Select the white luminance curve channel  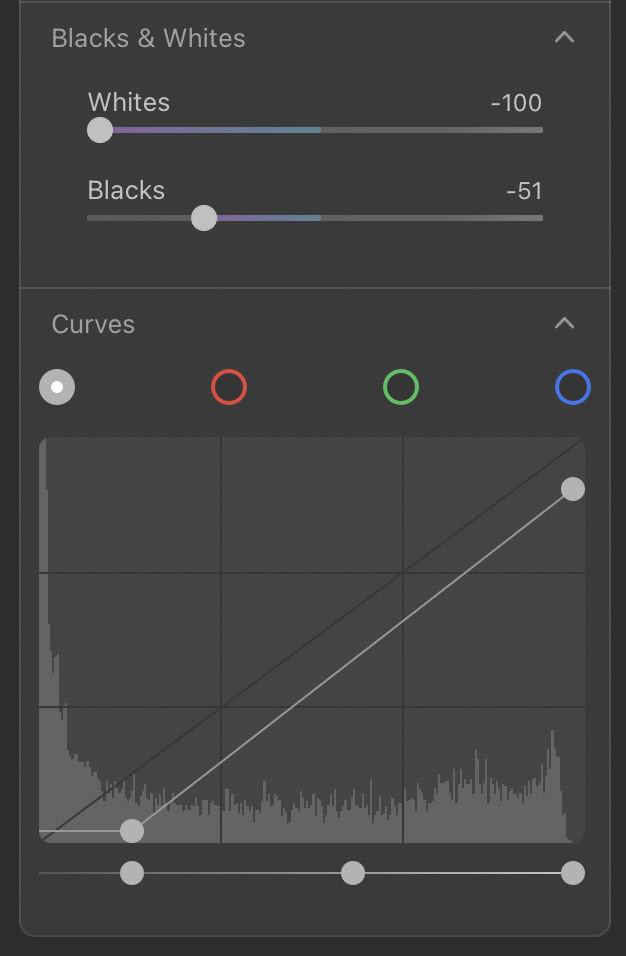coord(57,387)
